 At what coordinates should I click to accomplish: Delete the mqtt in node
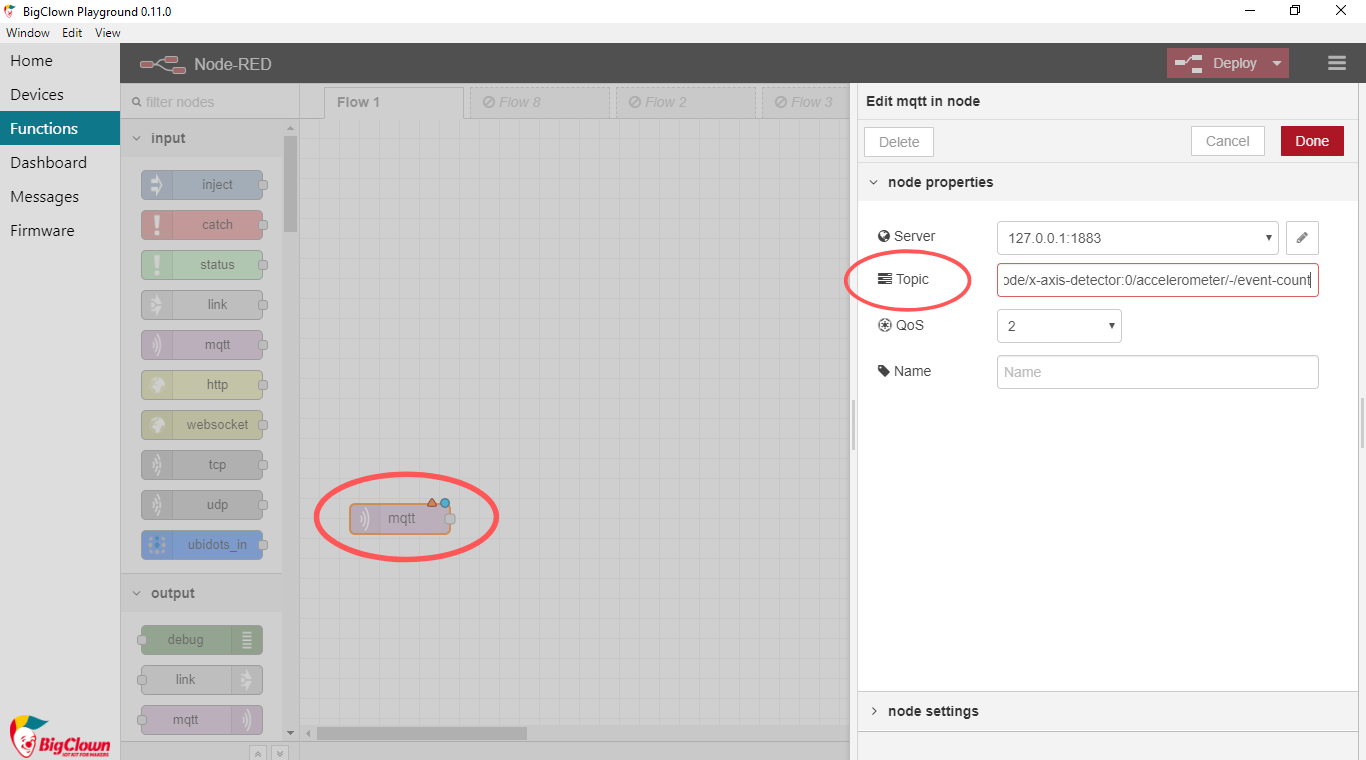tap(899, 142)
